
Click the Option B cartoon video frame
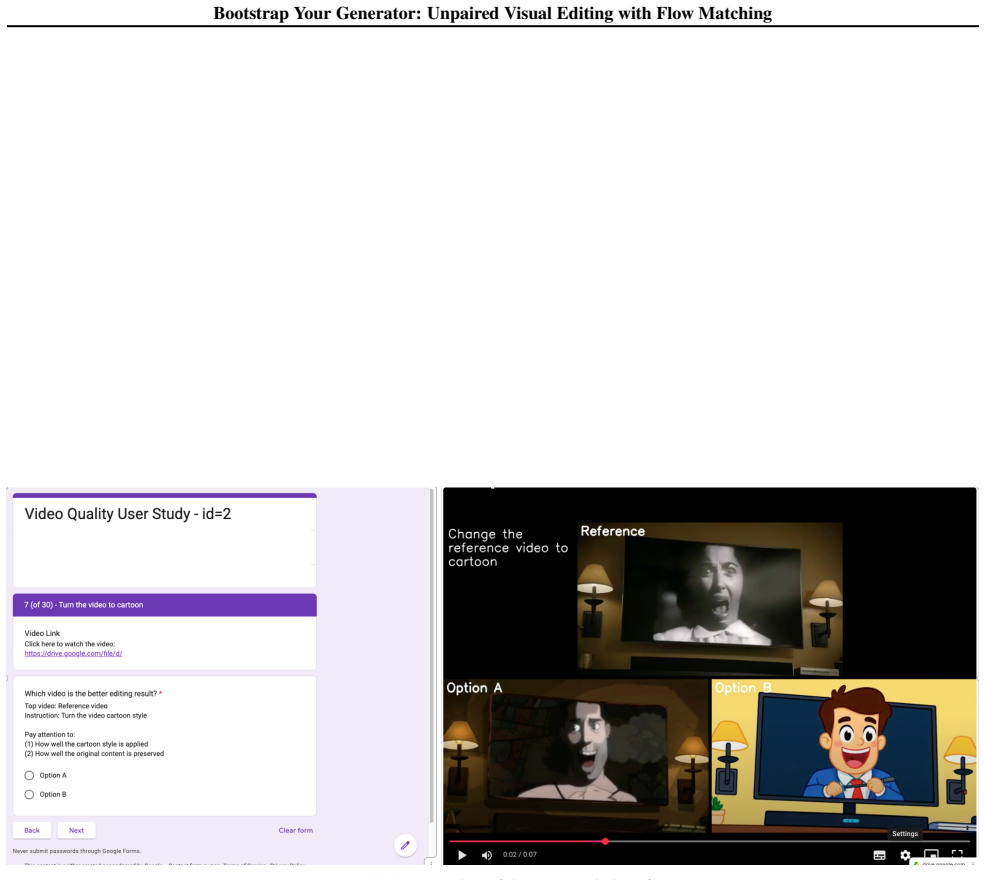[844, 756]
